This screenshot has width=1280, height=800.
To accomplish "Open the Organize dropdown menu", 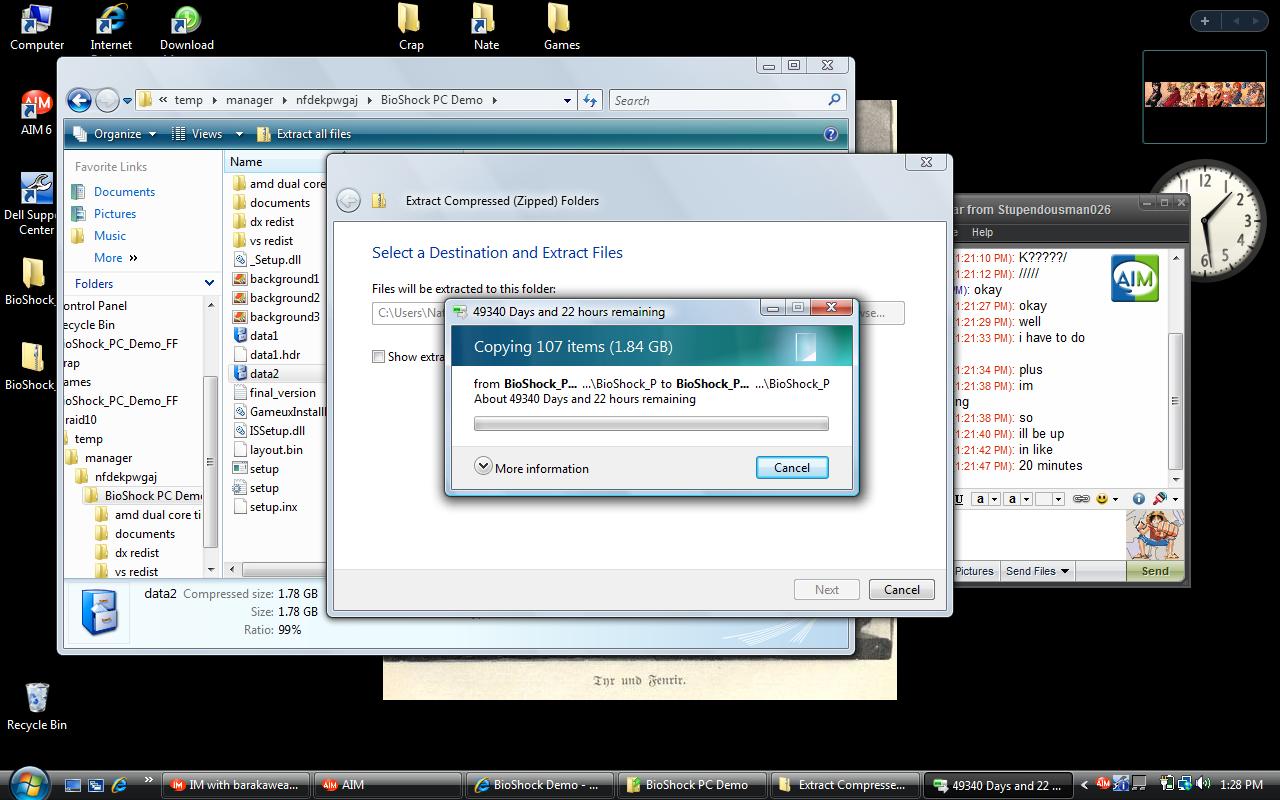I will point(113,134).
